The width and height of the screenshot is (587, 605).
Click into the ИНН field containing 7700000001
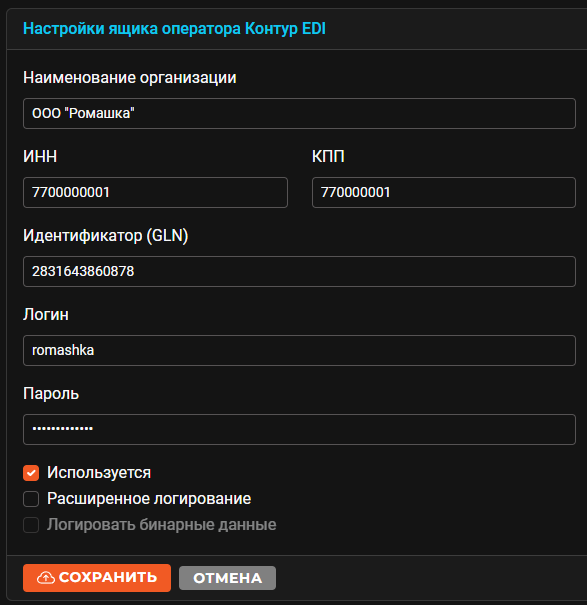[x=155, y=192]
